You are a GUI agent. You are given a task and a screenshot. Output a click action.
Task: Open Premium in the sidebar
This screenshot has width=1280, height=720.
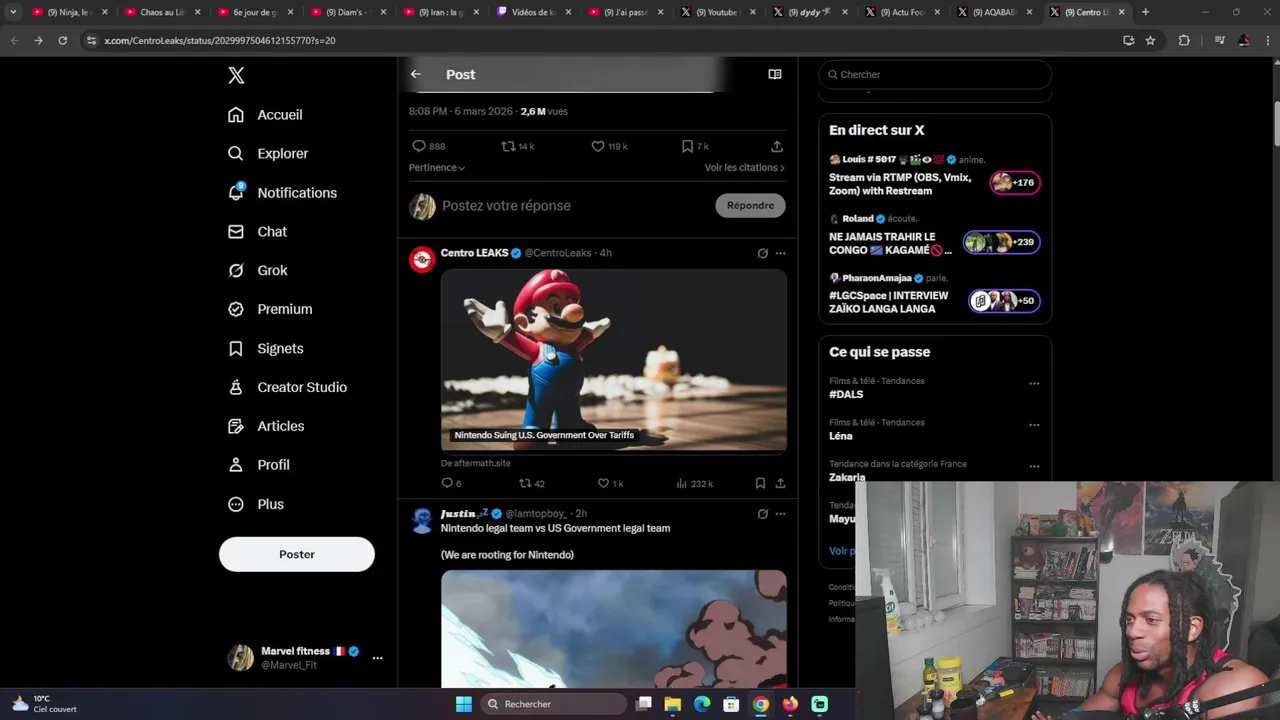click(270, 309)
